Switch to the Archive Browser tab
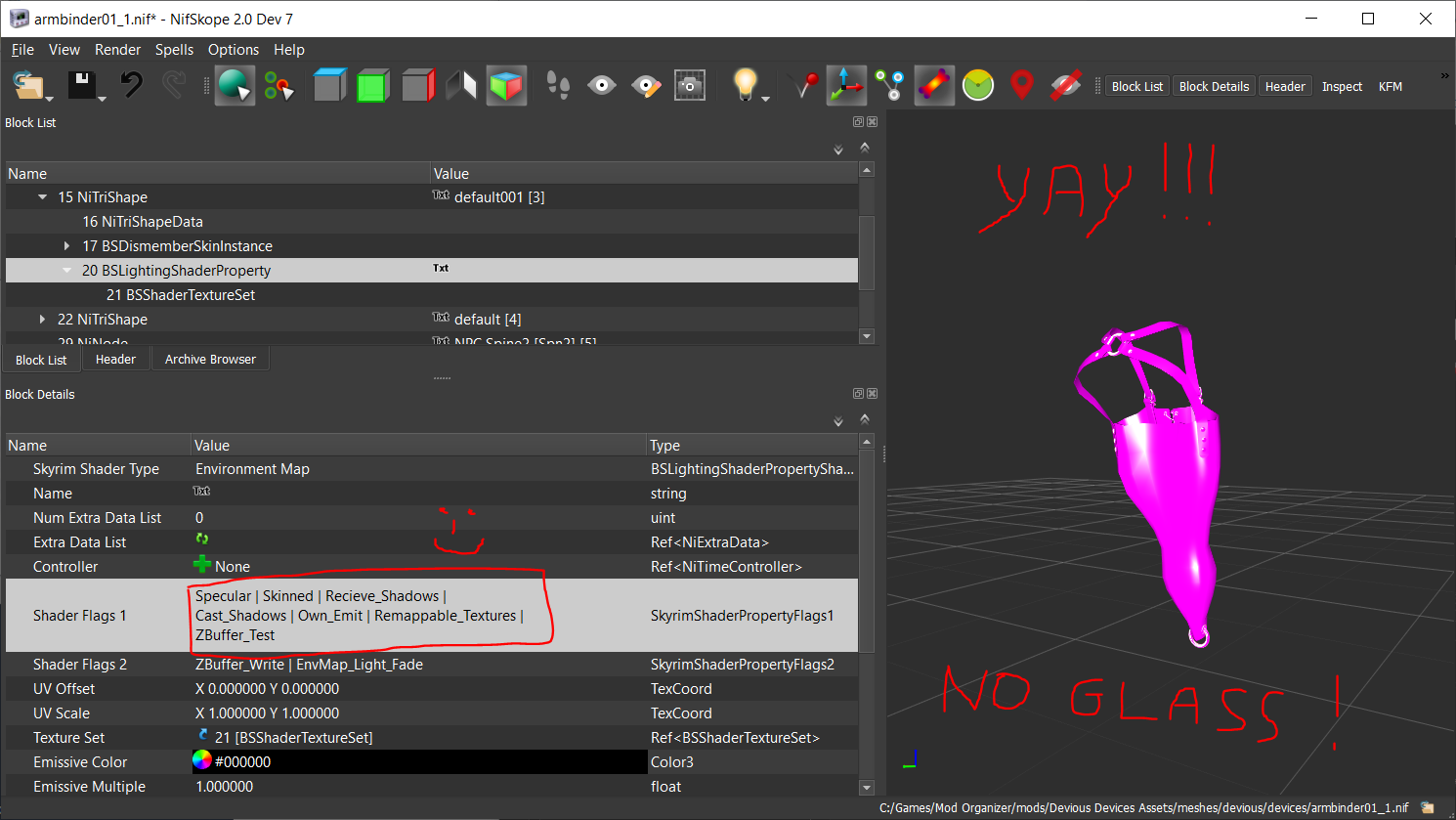 [x=210, y=360]
